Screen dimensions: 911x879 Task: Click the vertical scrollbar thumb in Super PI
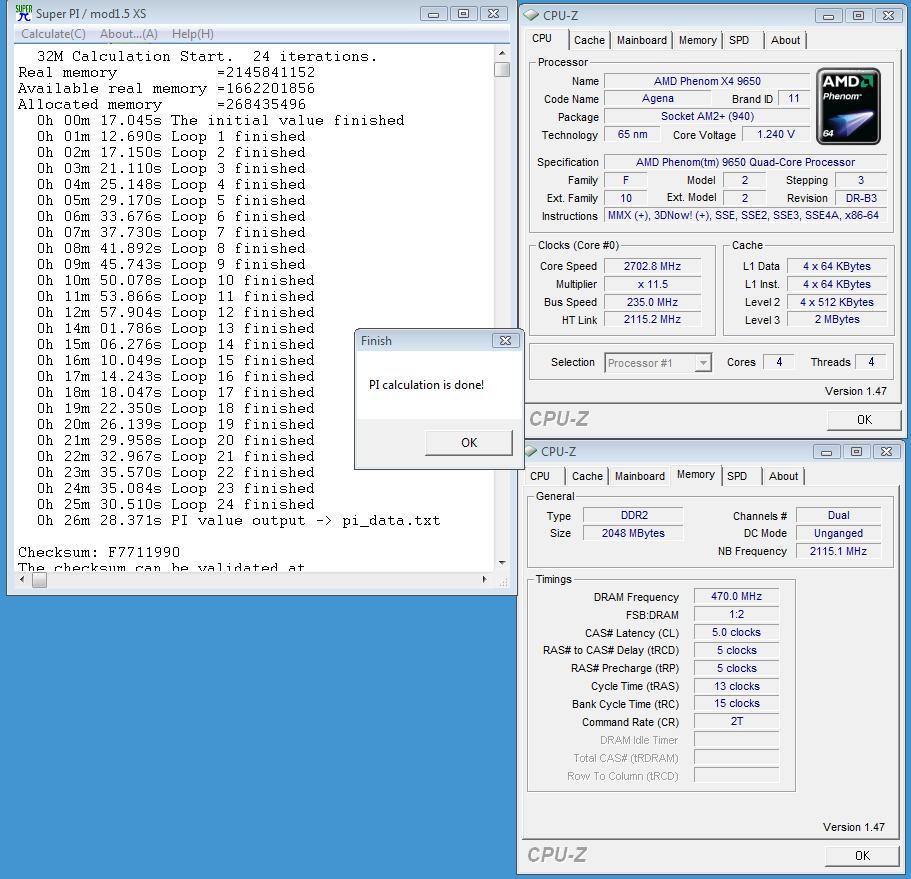[502, 69]
